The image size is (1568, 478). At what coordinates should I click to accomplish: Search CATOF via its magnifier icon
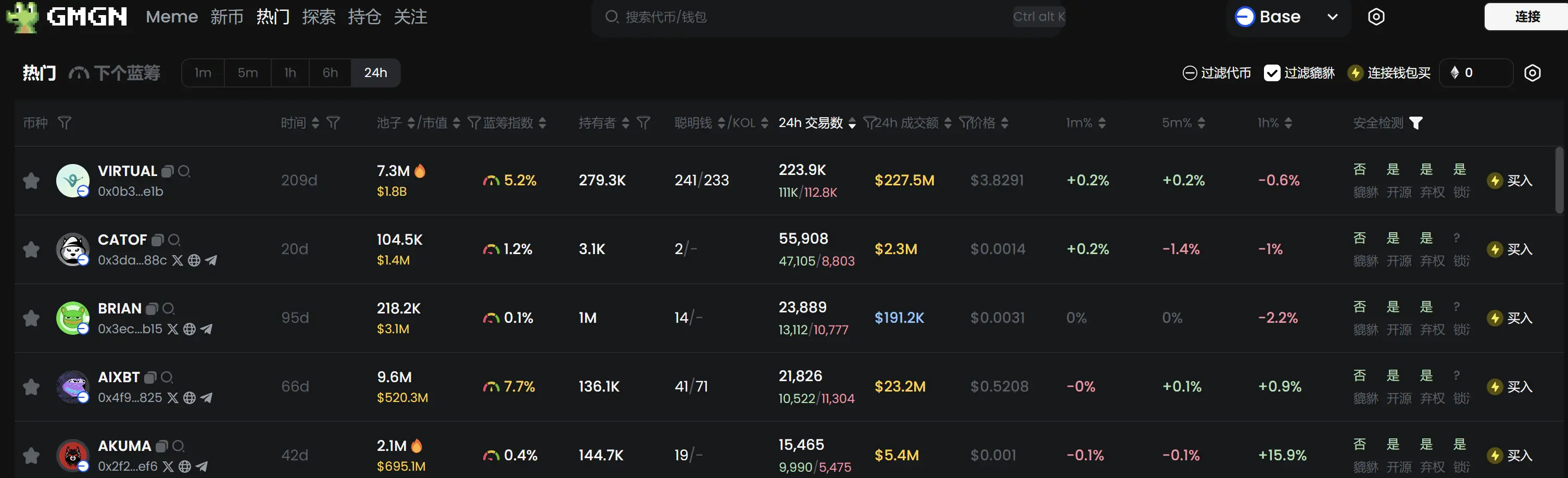(174, 241)
